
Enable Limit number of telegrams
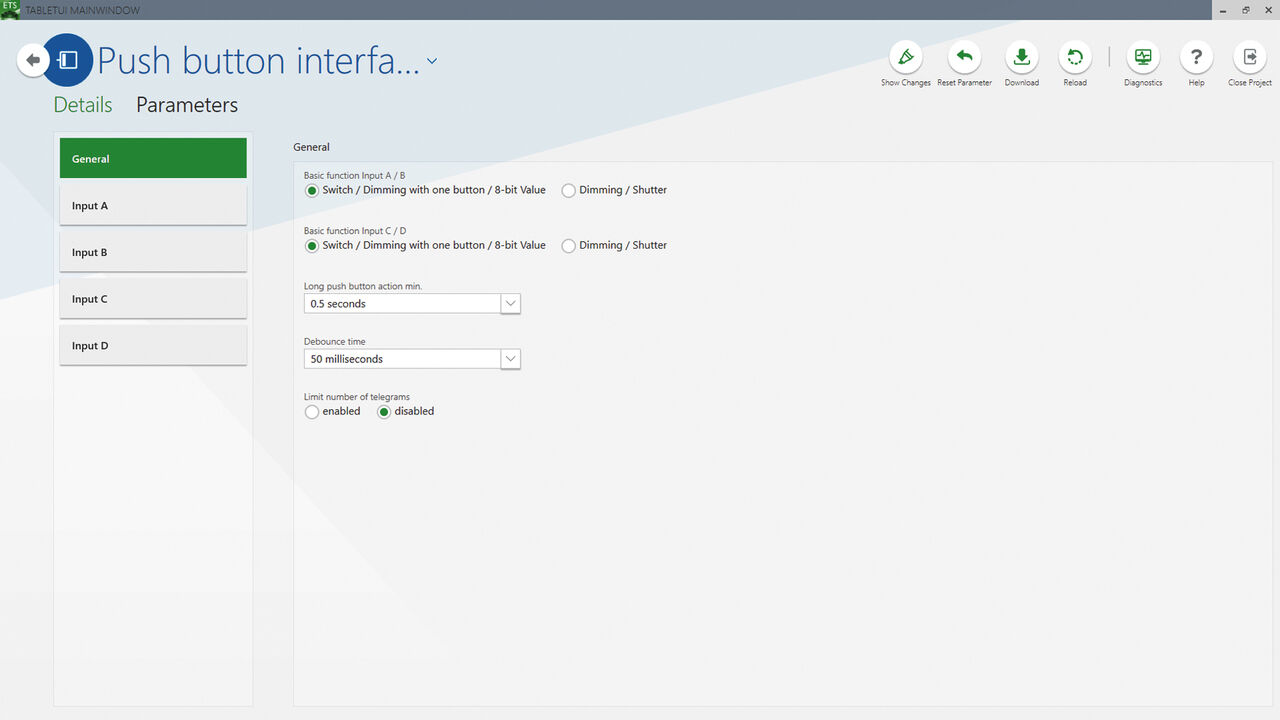[x=312, y=412]
